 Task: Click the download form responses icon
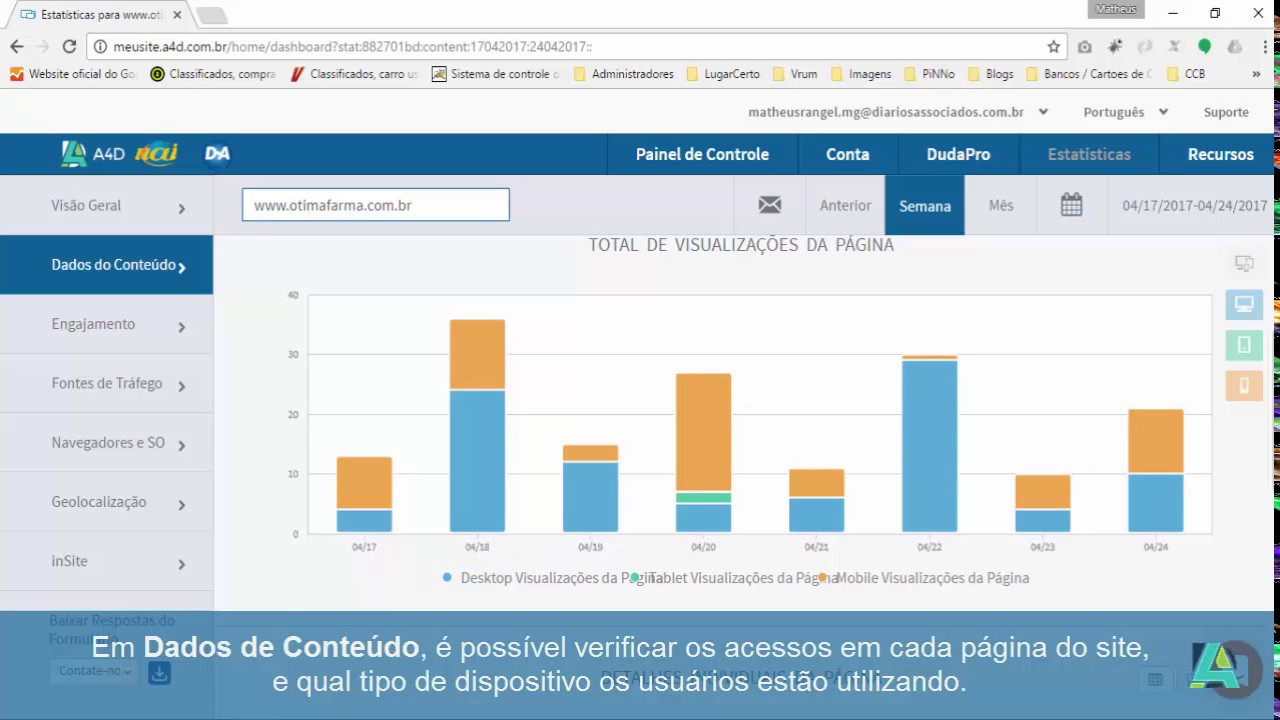click(159, 673)
